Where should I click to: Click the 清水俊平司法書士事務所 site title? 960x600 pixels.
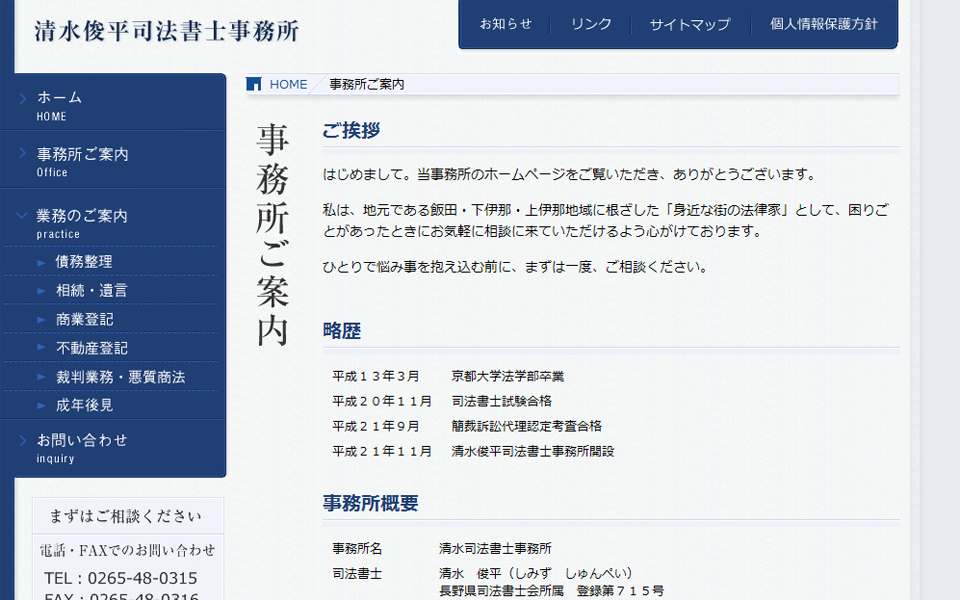[x=167, y=31]
